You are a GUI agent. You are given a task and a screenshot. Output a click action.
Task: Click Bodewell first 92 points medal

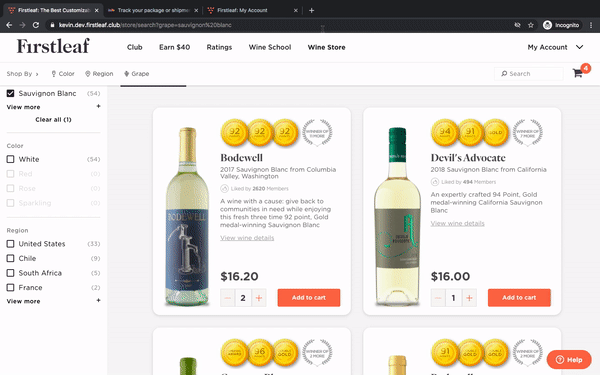point(234,132)
